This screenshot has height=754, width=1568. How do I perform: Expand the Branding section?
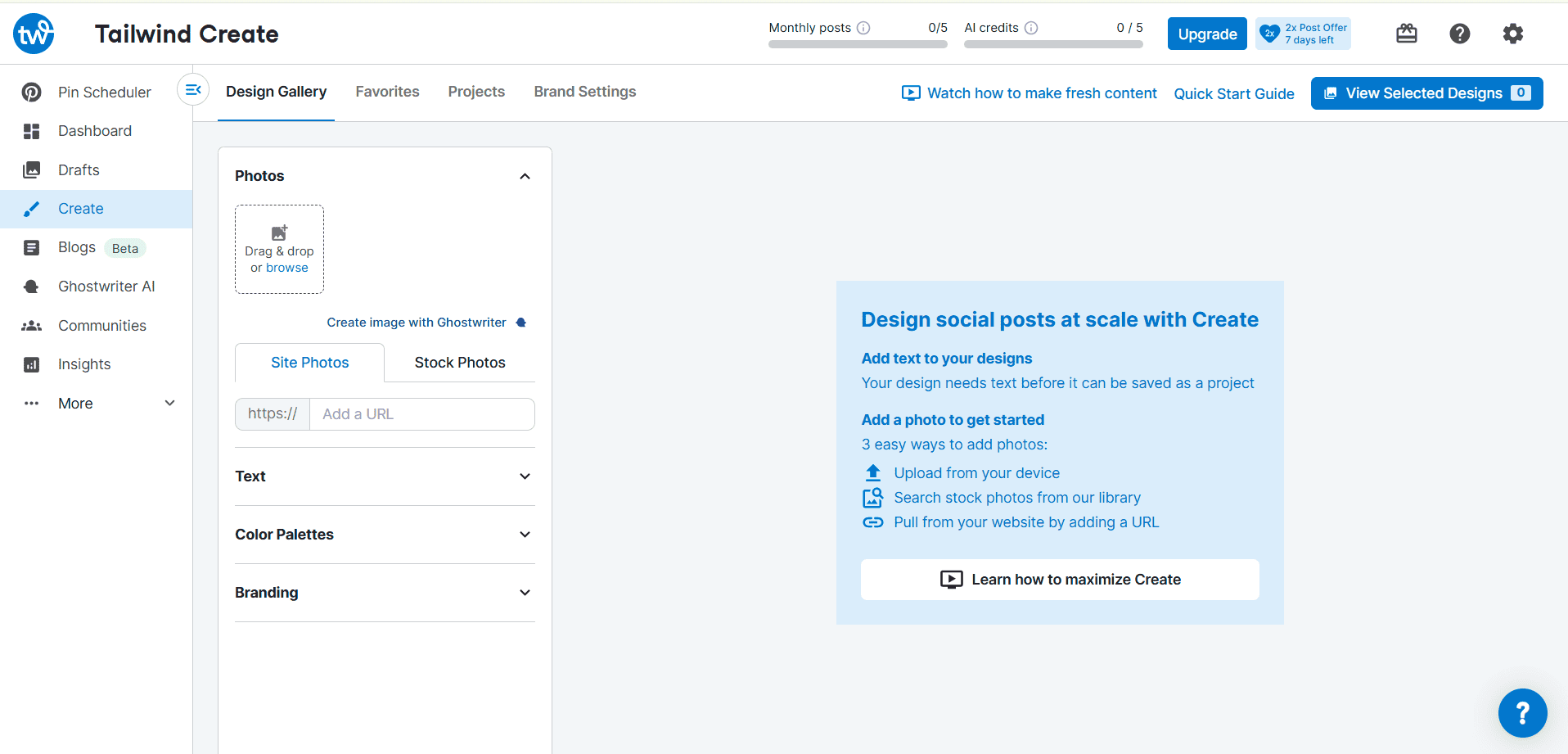coord(385,593)
